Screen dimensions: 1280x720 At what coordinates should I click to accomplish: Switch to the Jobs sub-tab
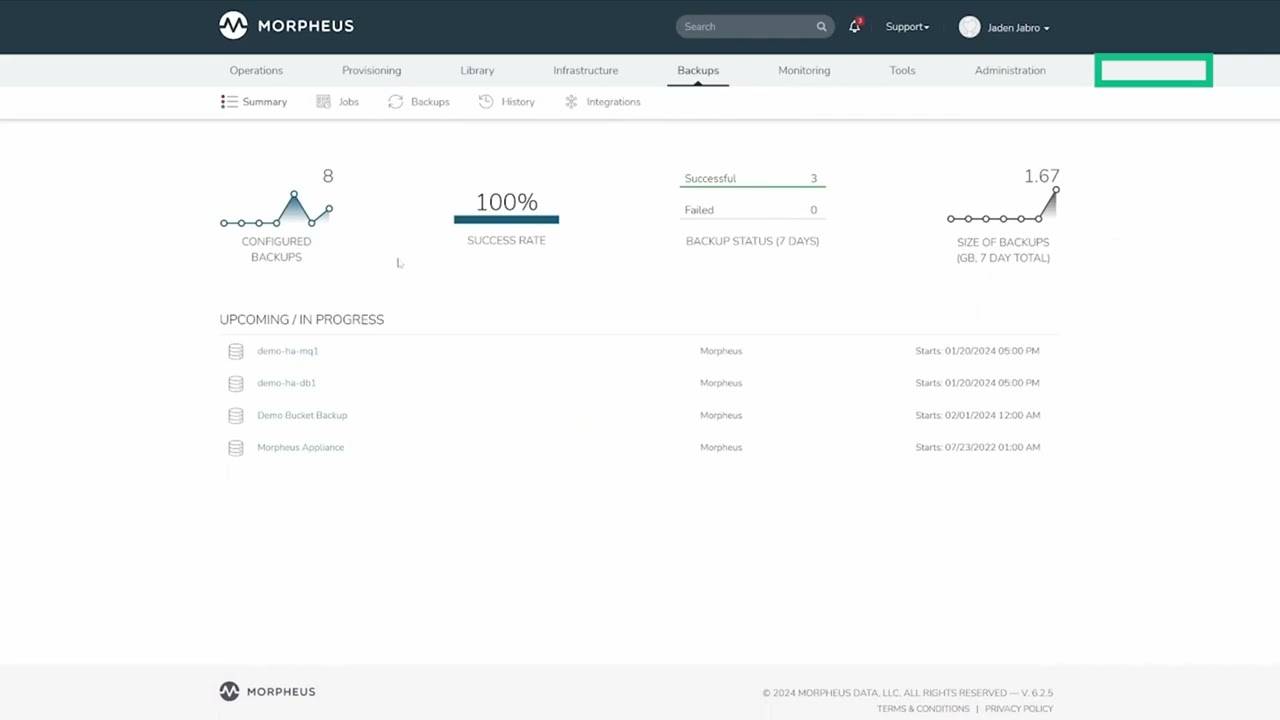pyautogui.click(x=337, y=102)
